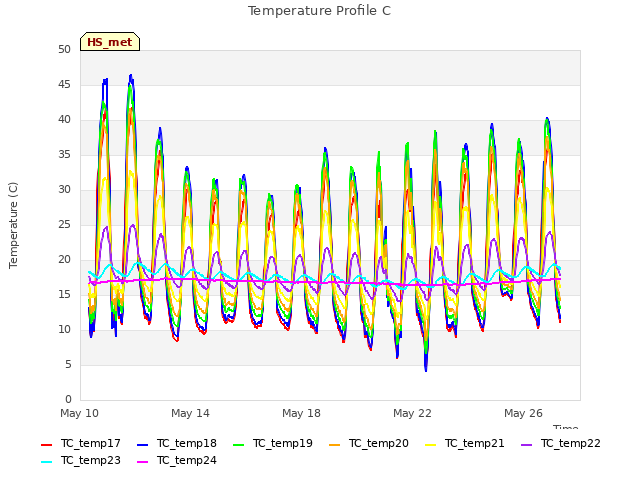Click the magenta TC_temp24 legend swatch
This screenshot has width=640, height=480.
coord(142,462)
